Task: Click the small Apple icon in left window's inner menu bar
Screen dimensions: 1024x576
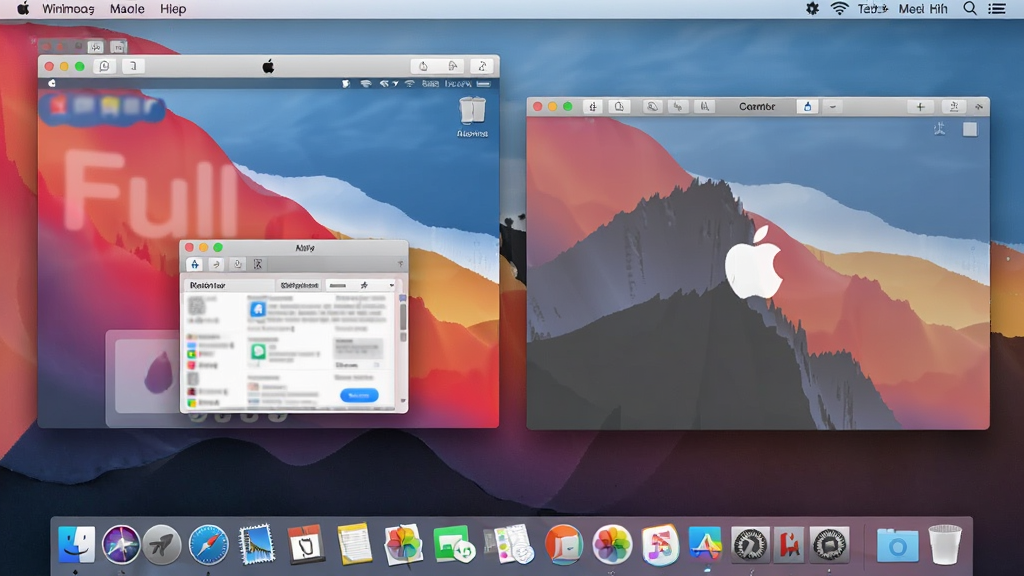Action: (52, 84)
